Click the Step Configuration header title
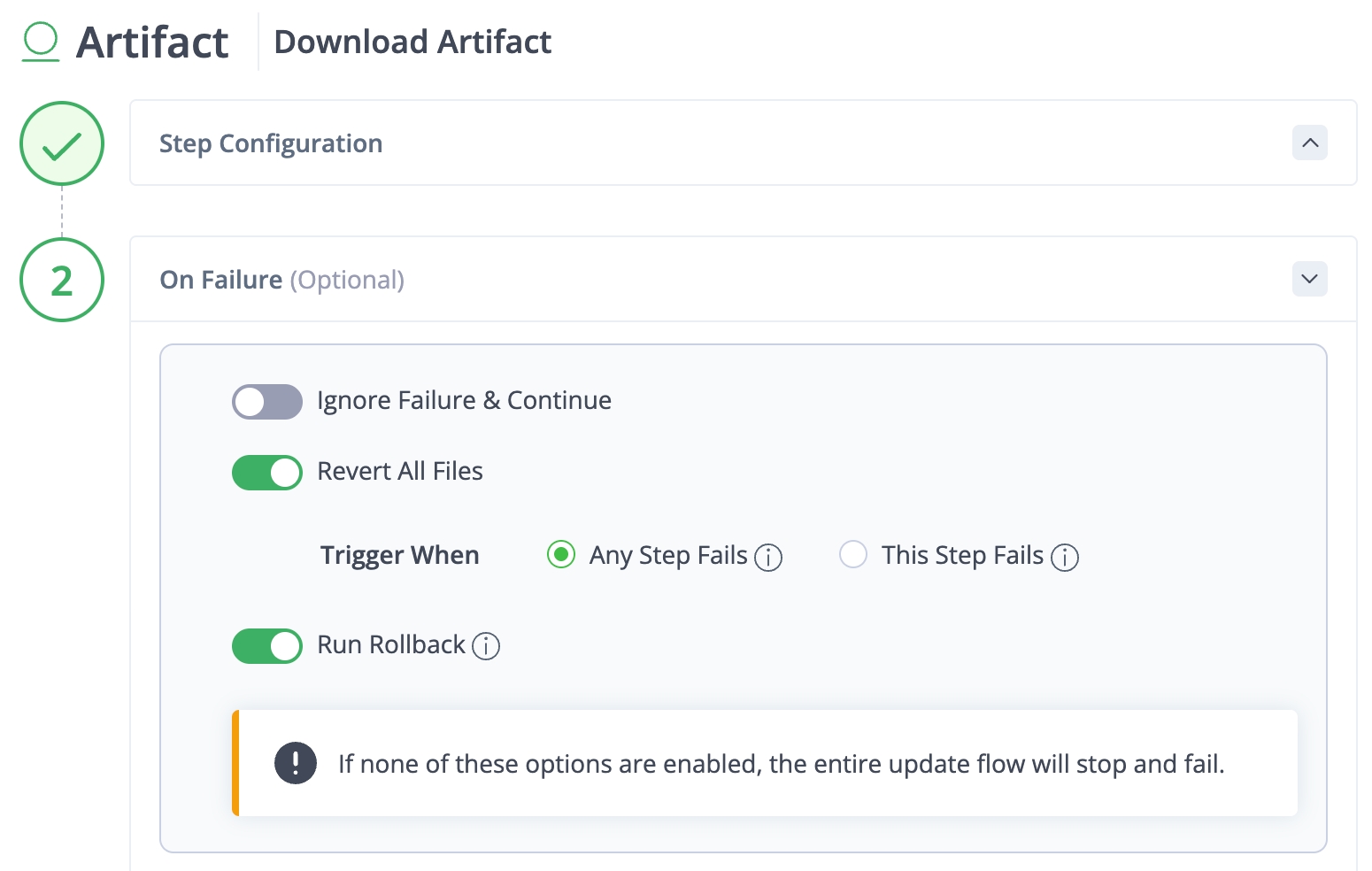This screenshot has height=871, width=1372. tap(271, 143)
